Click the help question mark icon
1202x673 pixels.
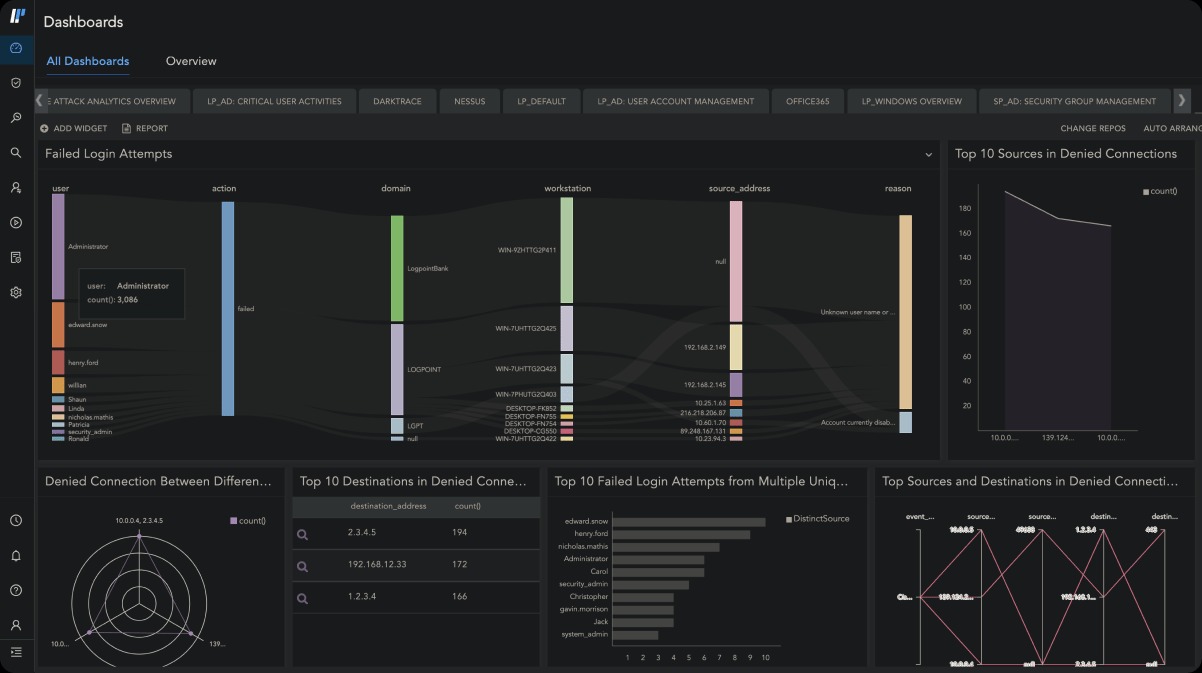point(16,590)
